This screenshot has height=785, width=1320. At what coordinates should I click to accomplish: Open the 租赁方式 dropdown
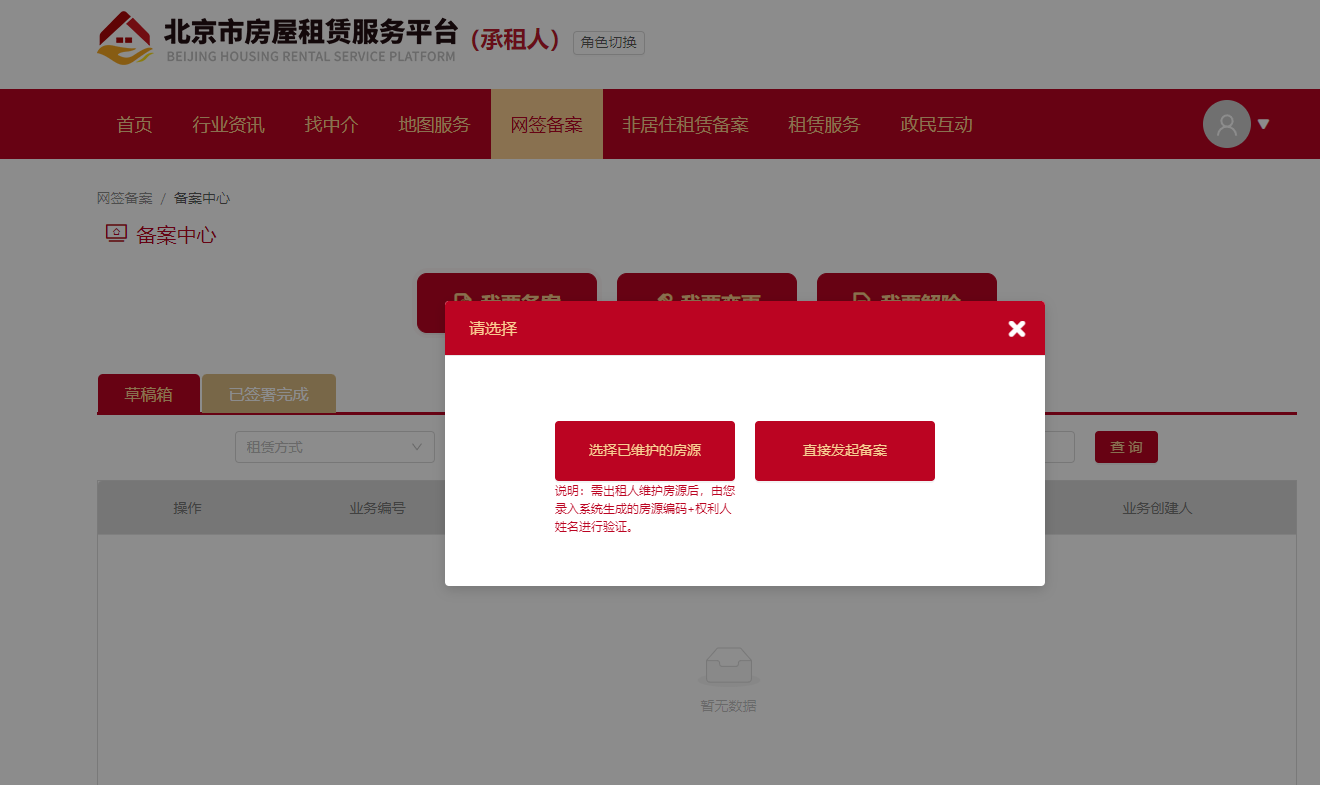pos(335,447)
